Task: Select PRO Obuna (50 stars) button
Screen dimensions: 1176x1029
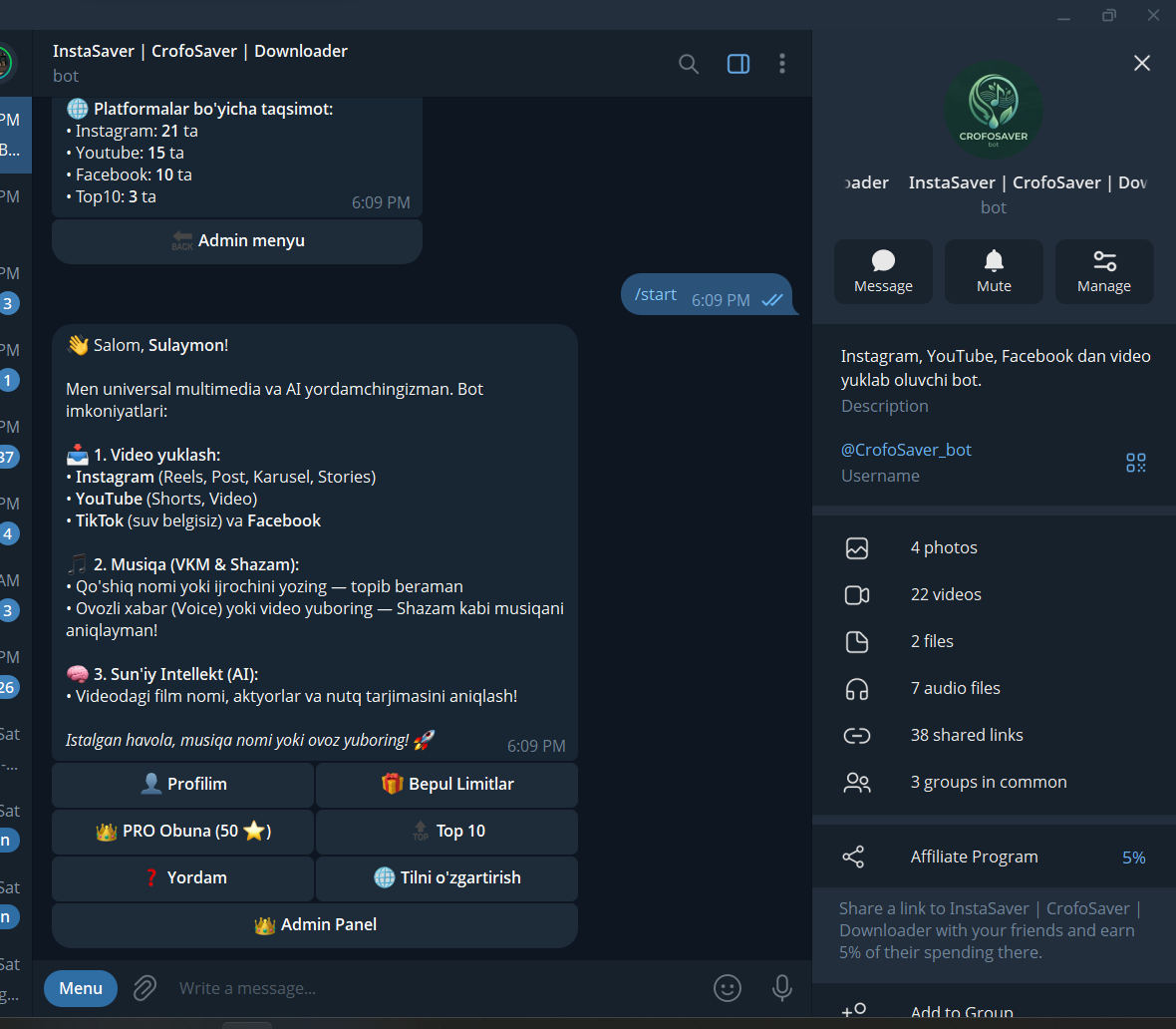Action: [x=183, y=831]
